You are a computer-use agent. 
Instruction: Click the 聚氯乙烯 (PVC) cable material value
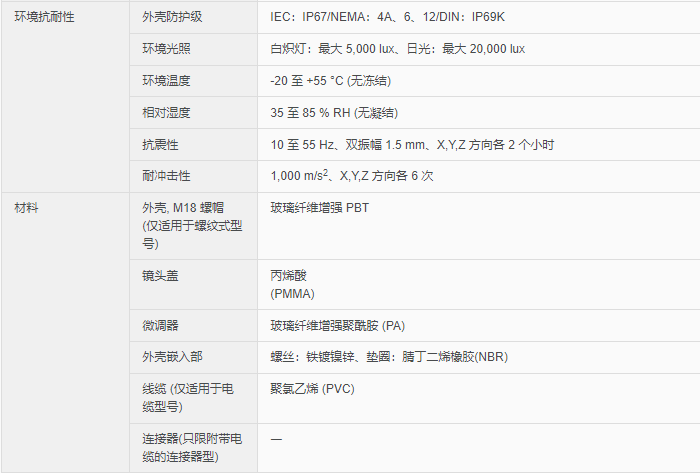pos(312,389)
